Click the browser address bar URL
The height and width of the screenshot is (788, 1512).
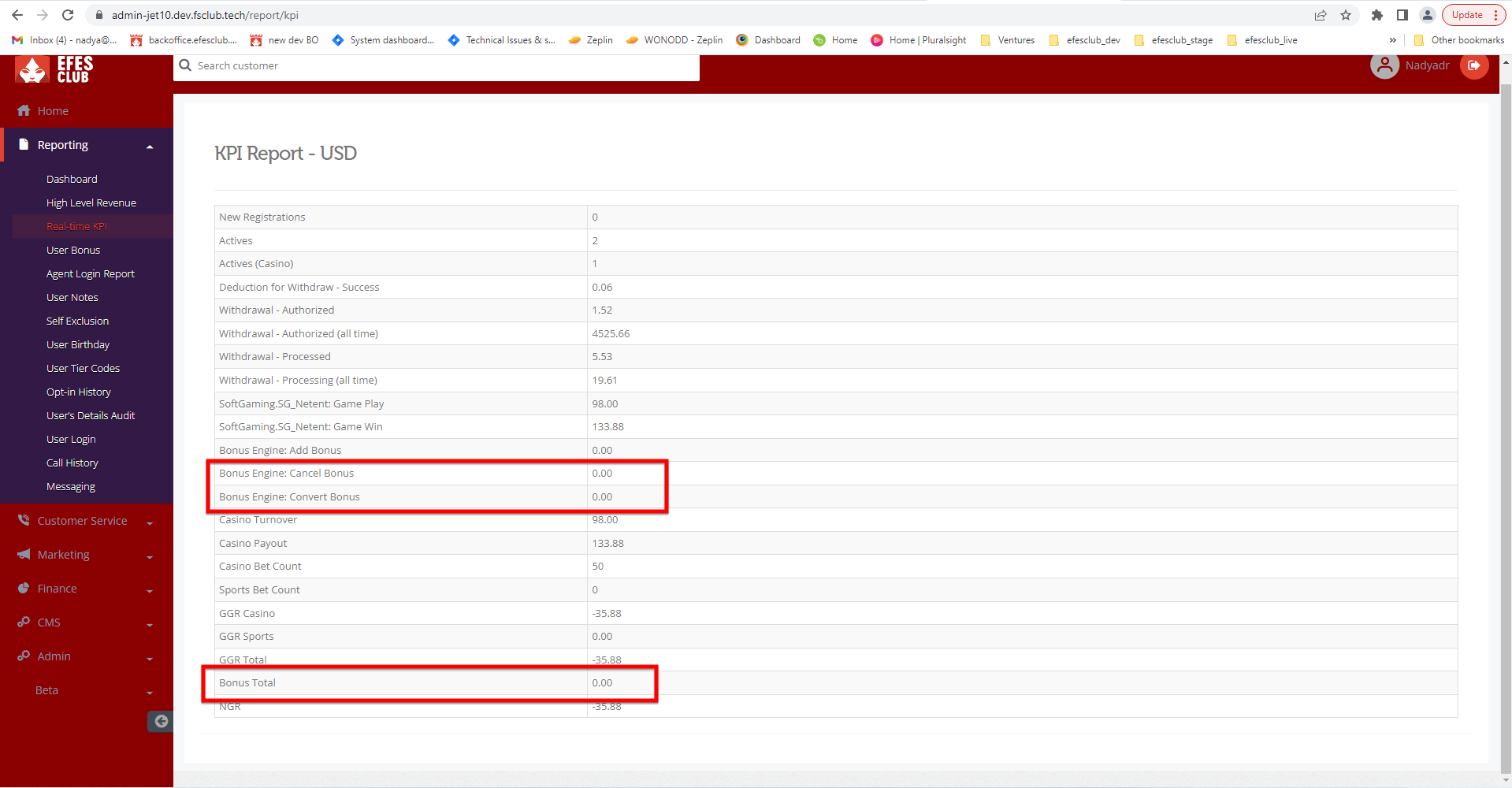pyautogui.click(x=205, y=15)
